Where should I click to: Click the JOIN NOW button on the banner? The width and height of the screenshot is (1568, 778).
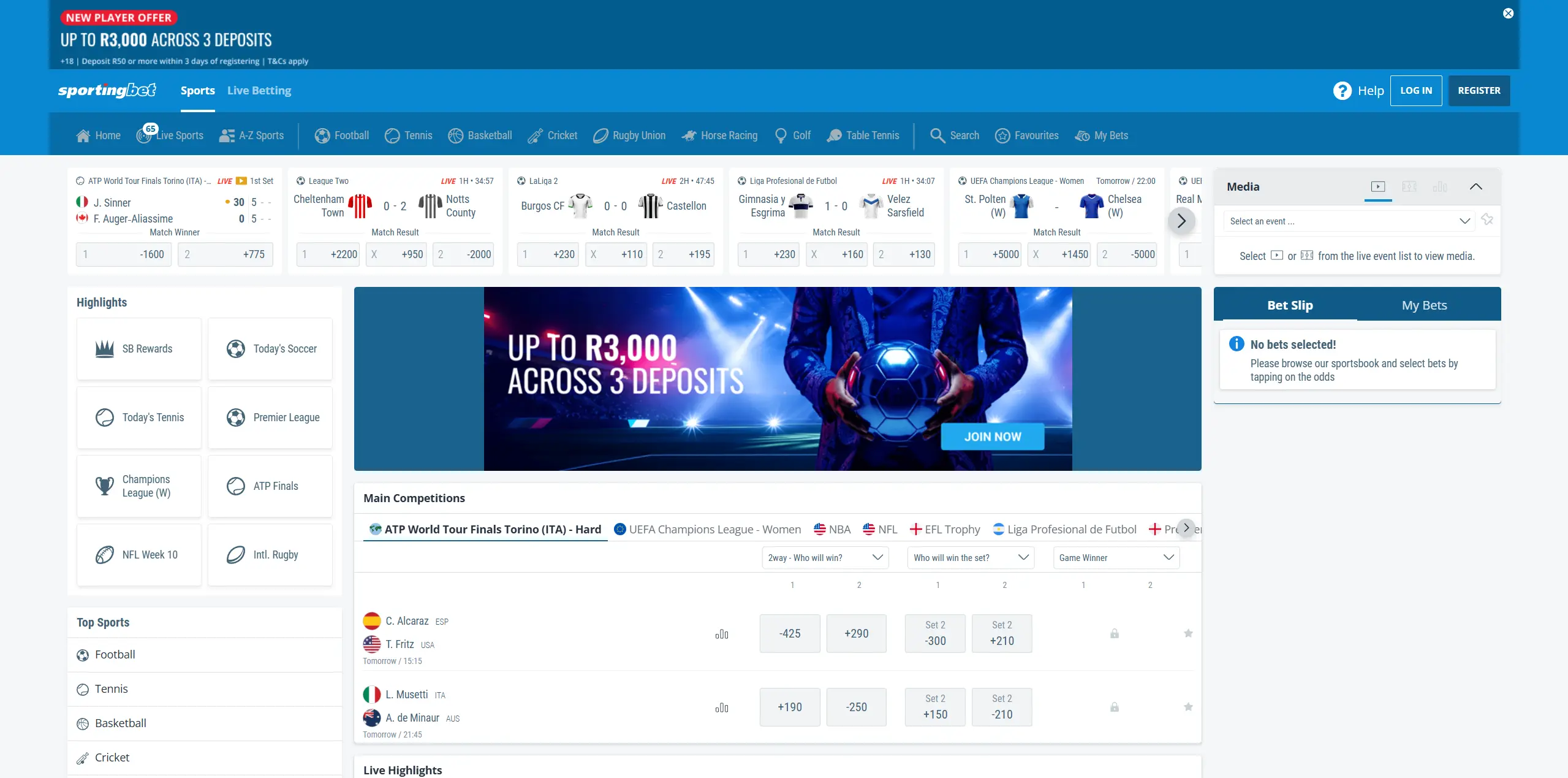point(992,437)
